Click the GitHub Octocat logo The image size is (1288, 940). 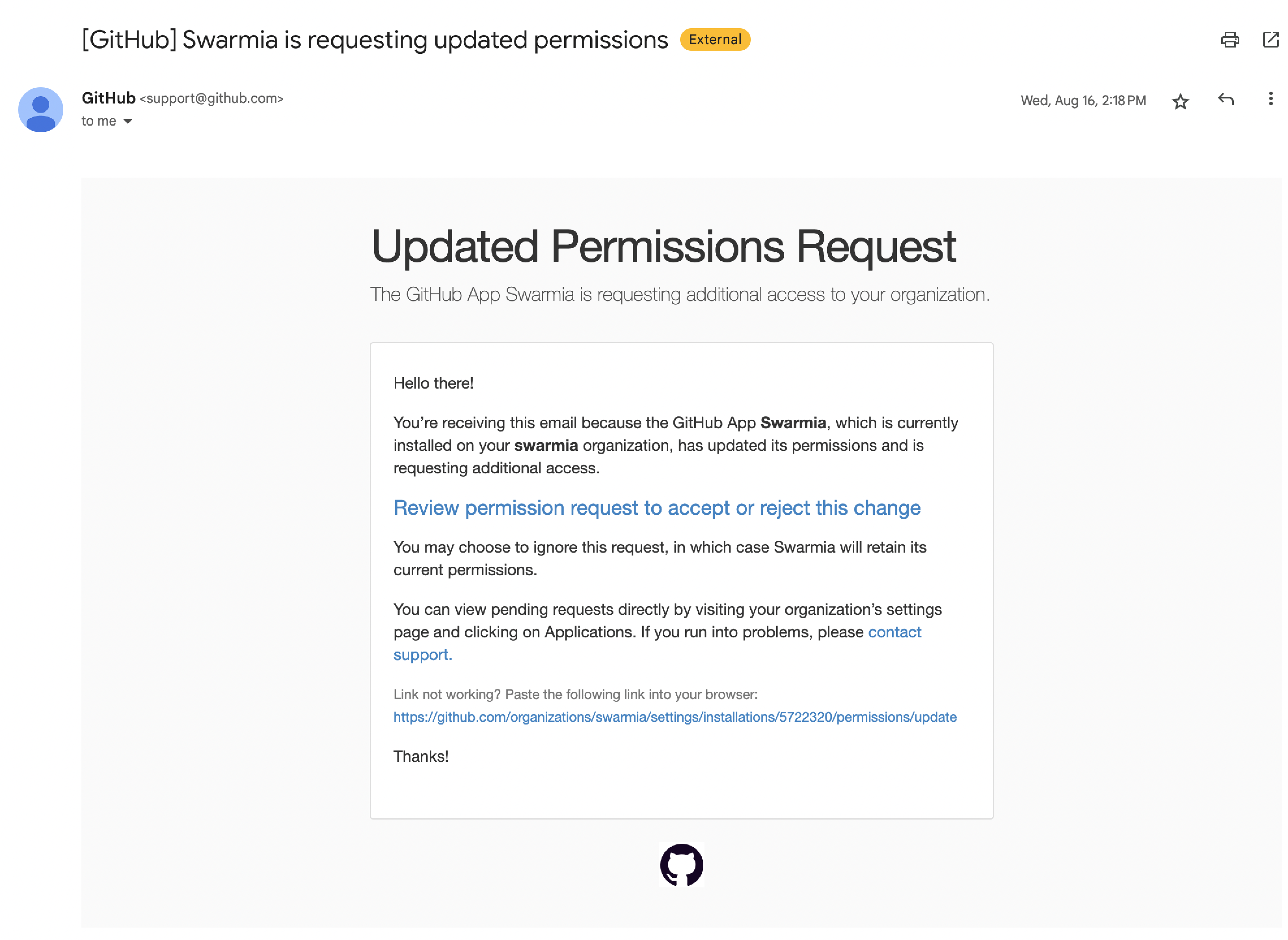681,865
